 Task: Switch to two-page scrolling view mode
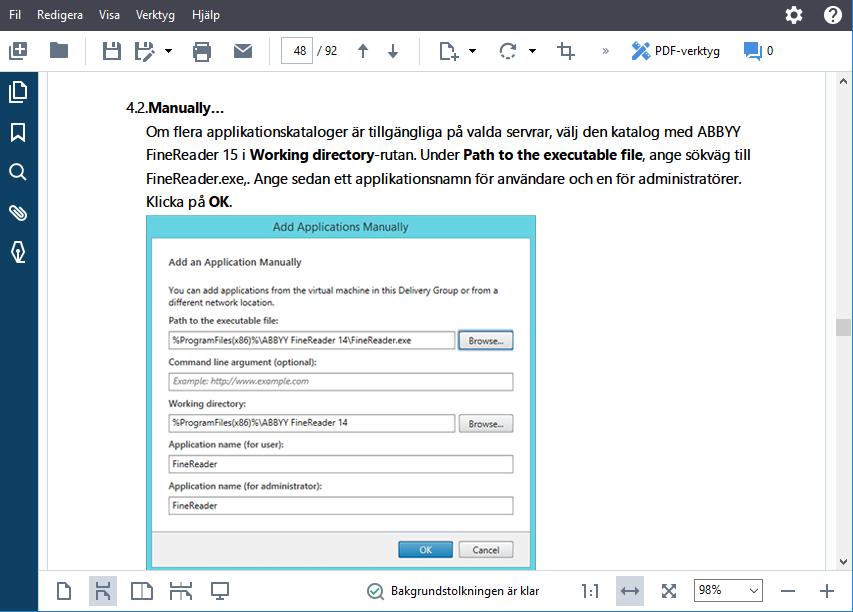coord(181,591)
